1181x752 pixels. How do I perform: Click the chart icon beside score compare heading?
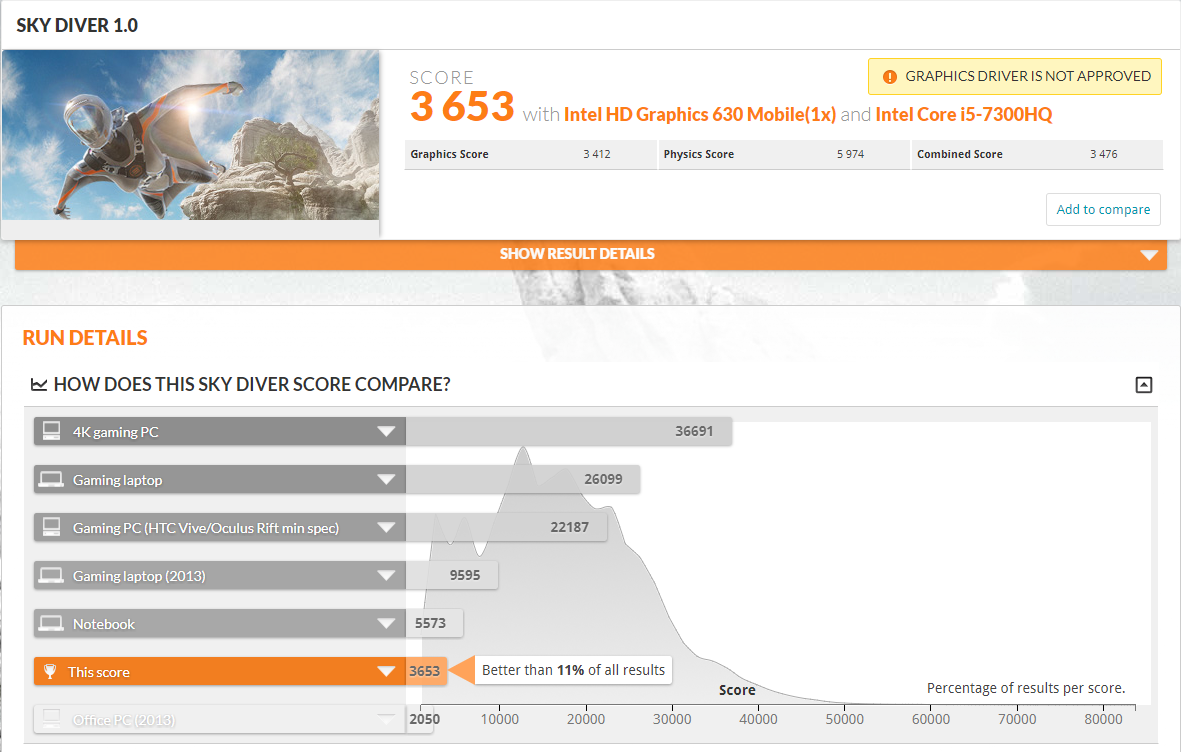point(38,384)
